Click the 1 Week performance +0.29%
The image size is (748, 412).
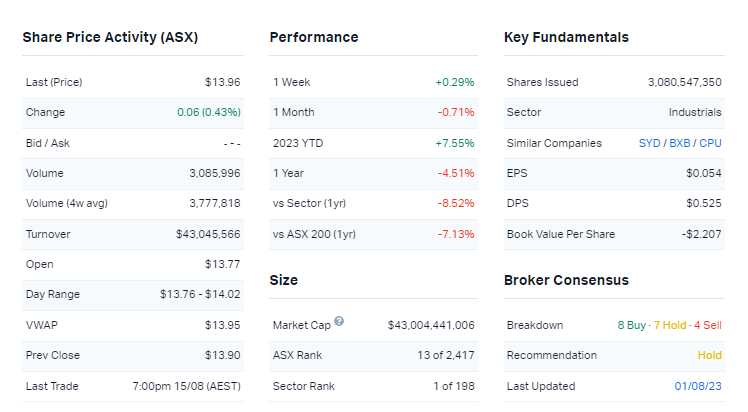pyautogui.click(x=454, y=82)
